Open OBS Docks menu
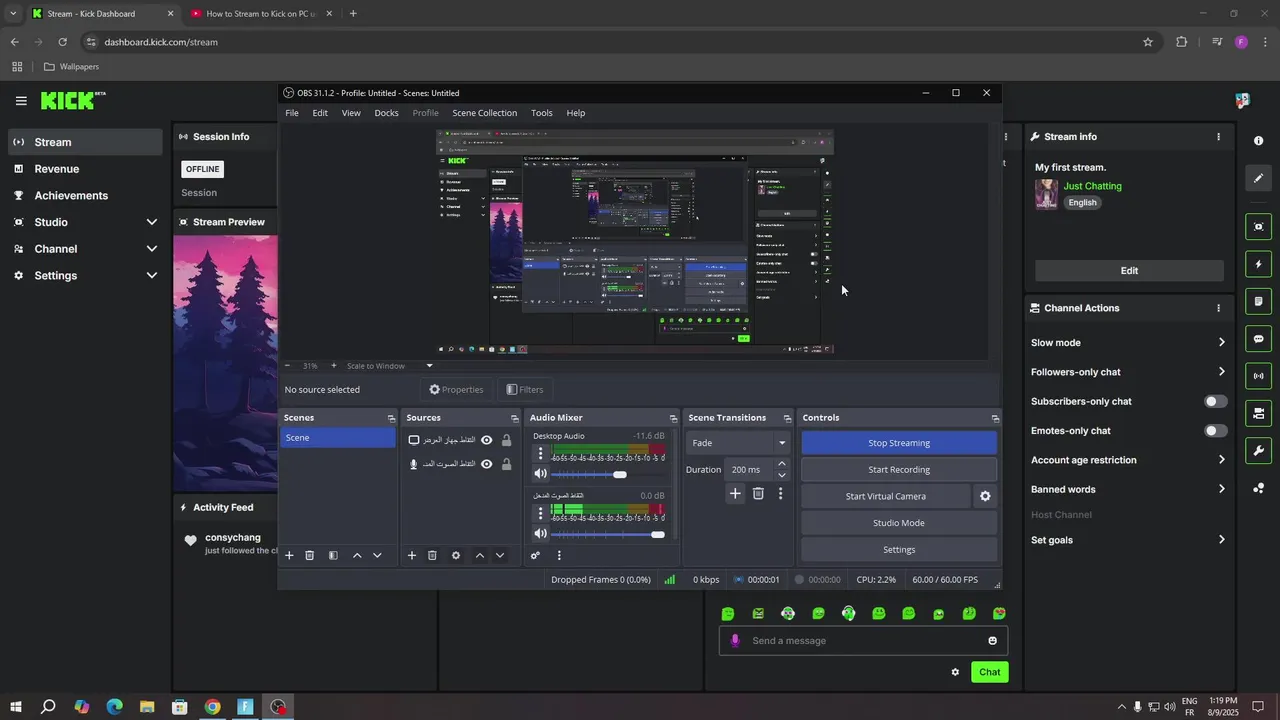 point(387,113)
